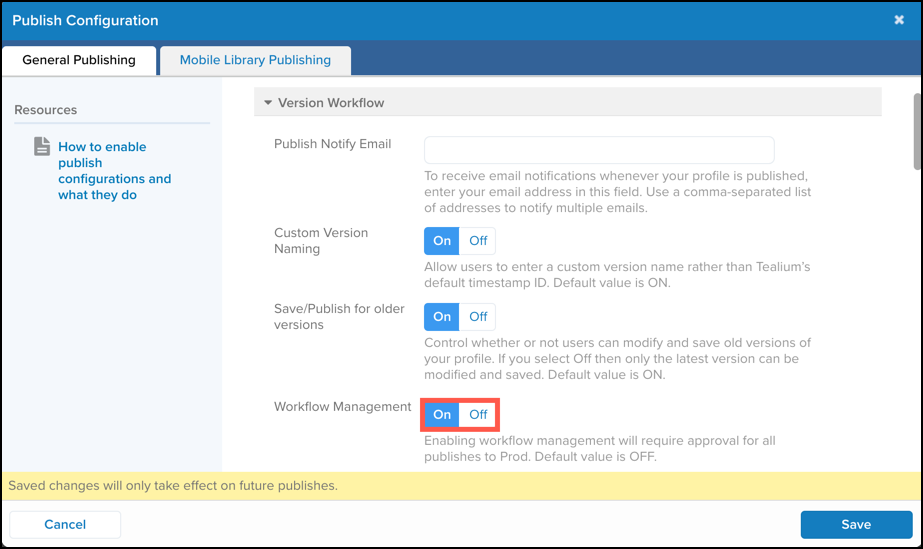Image resolution: width=923 pixels, height=549 pixels.
Task: Collapse the Version Workflow section triangle
Action: click(267, 103)
